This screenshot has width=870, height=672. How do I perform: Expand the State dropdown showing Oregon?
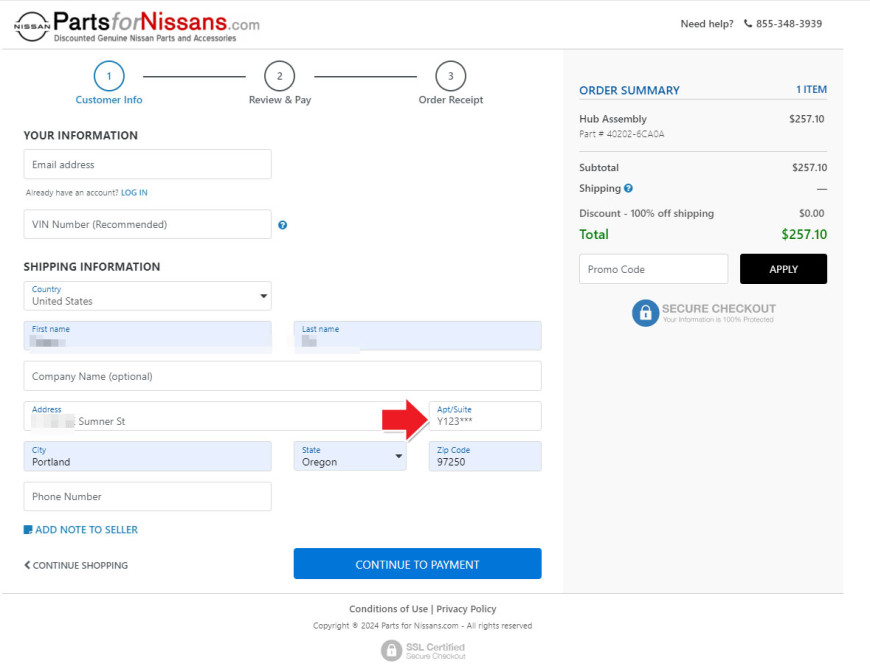coord(350,456)
